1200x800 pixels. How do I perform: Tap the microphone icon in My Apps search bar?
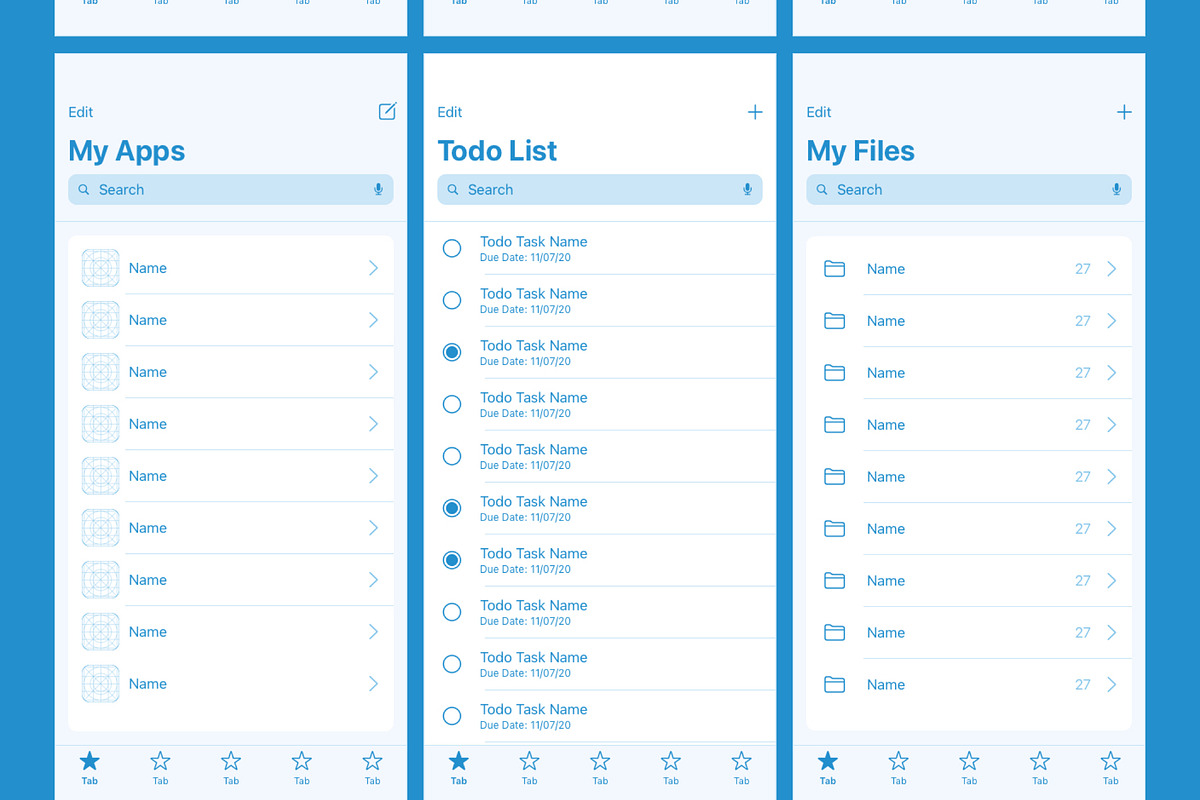[378, 189]
